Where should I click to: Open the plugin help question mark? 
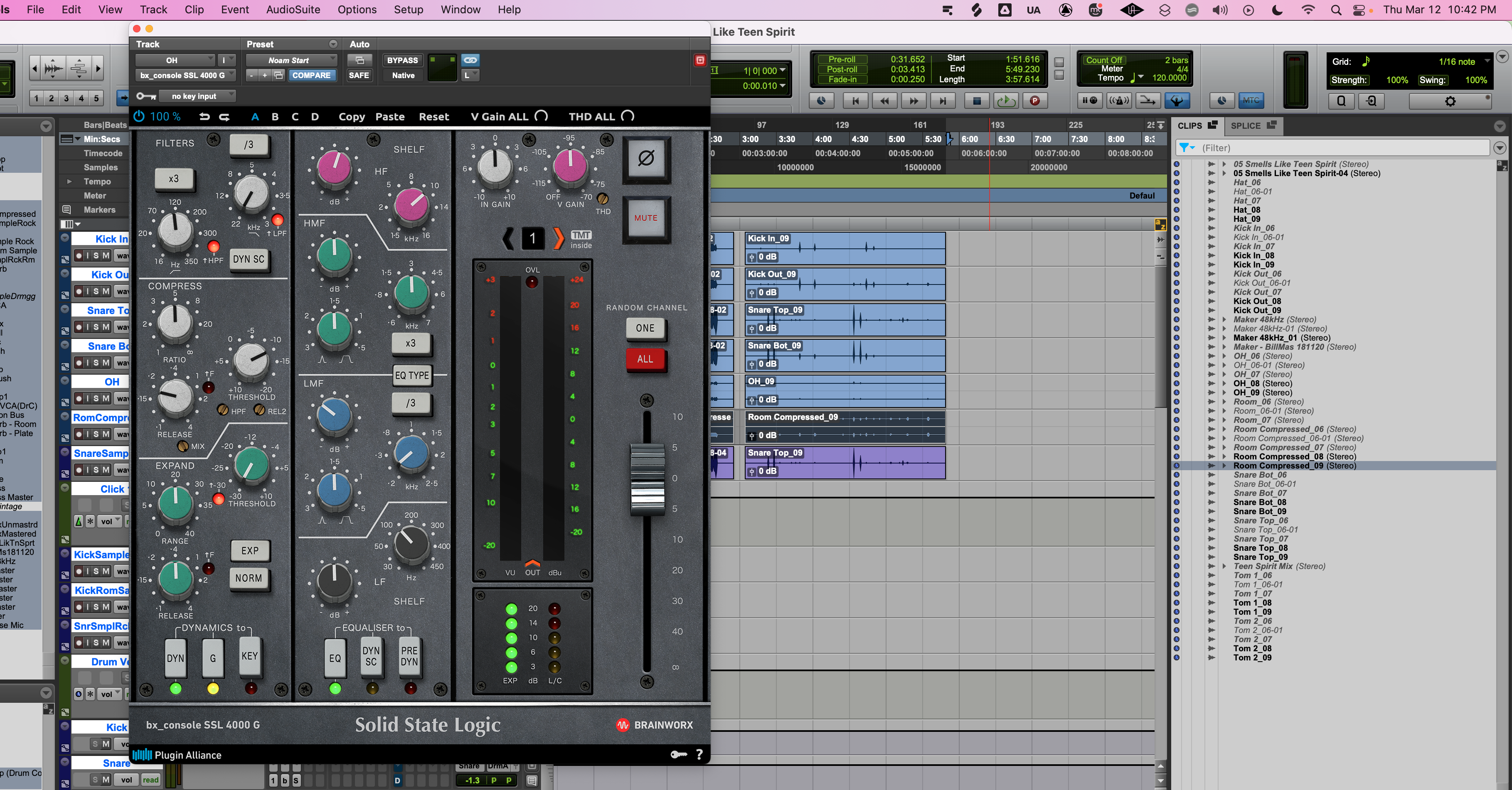699,755
